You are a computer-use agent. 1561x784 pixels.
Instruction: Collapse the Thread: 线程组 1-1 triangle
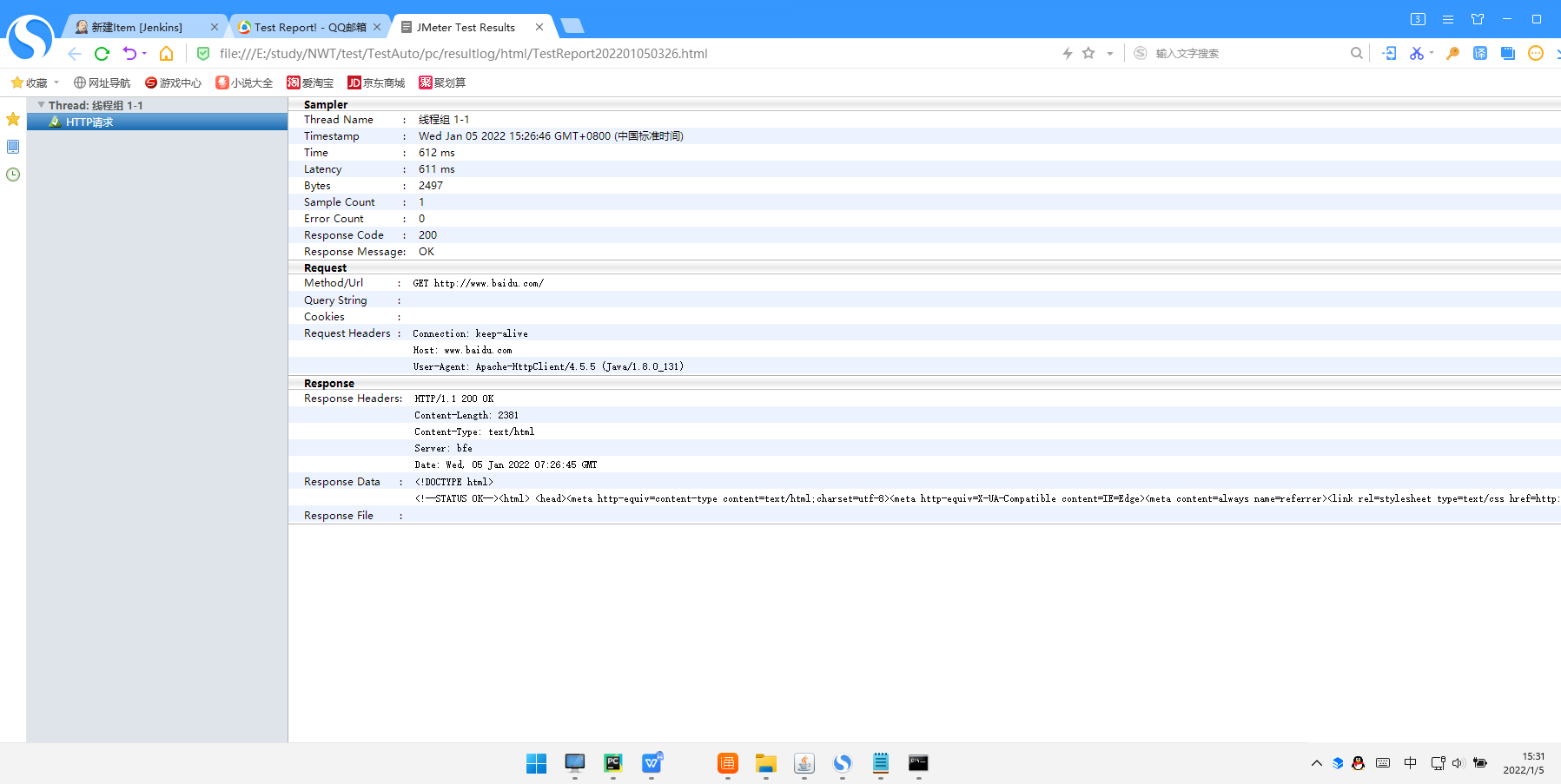(x=41, y=104)
